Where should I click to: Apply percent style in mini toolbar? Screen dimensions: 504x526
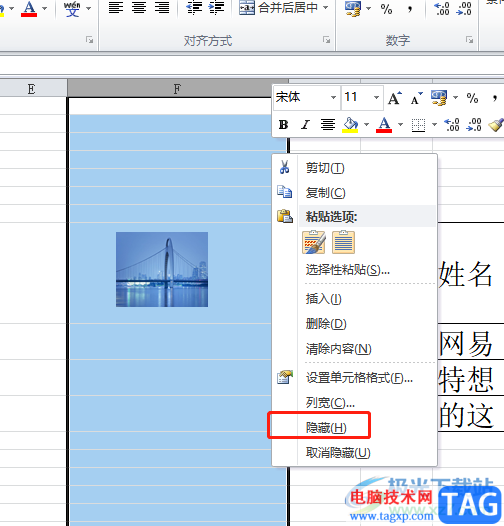(472, 98)
